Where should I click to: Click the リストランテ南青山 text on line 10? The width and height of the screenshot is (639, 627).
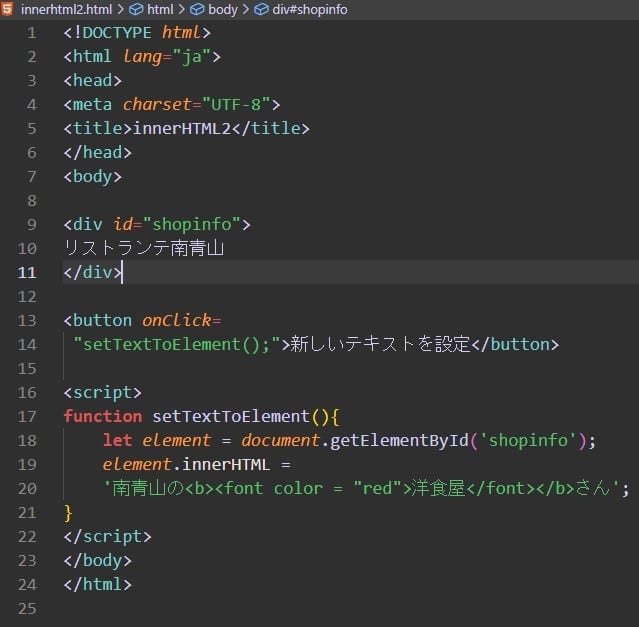pyautogui.click(x=143, y=248)
